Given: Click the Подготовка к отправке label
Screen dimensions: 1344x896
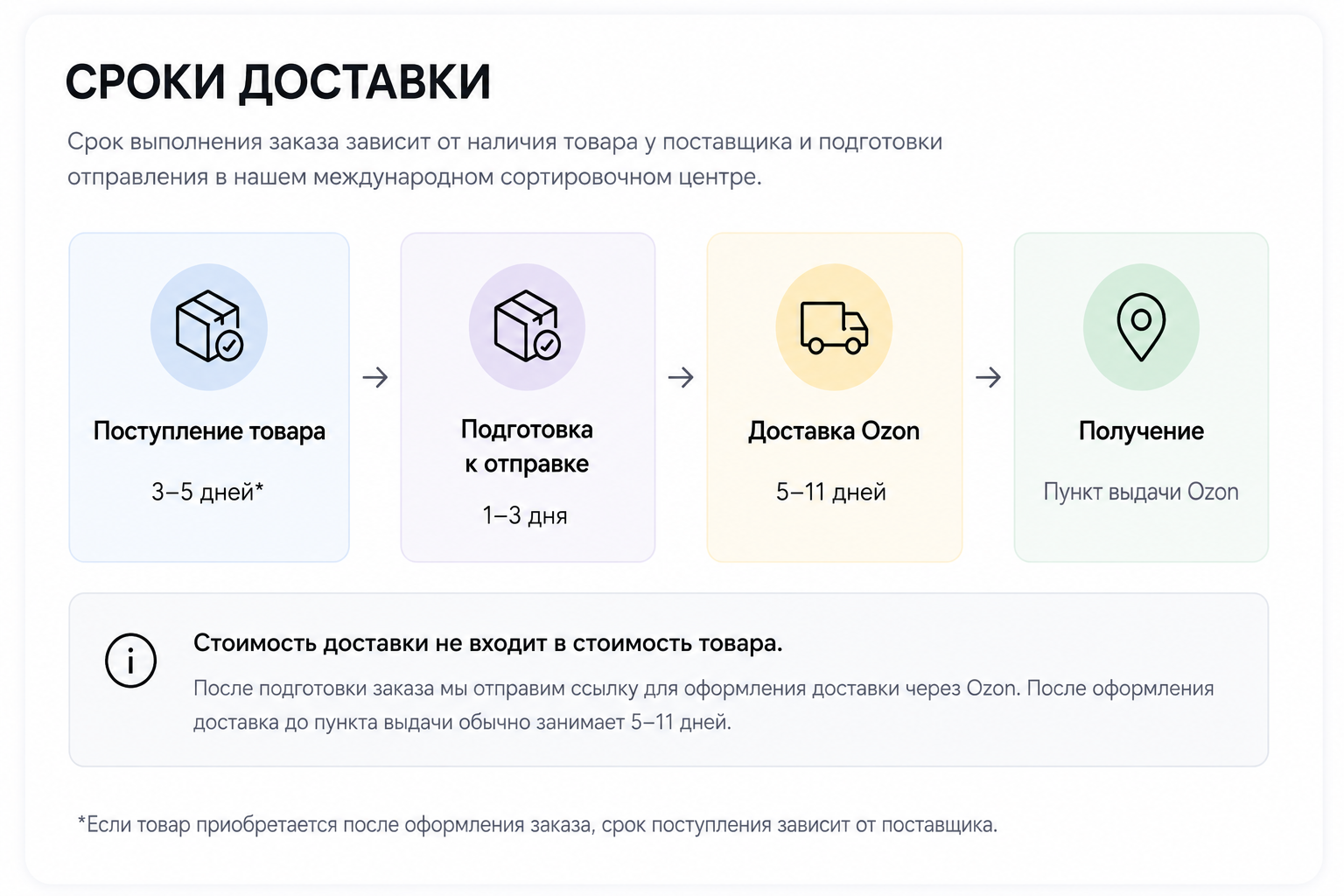Looking at the screenshot, I should click(527, 446).
